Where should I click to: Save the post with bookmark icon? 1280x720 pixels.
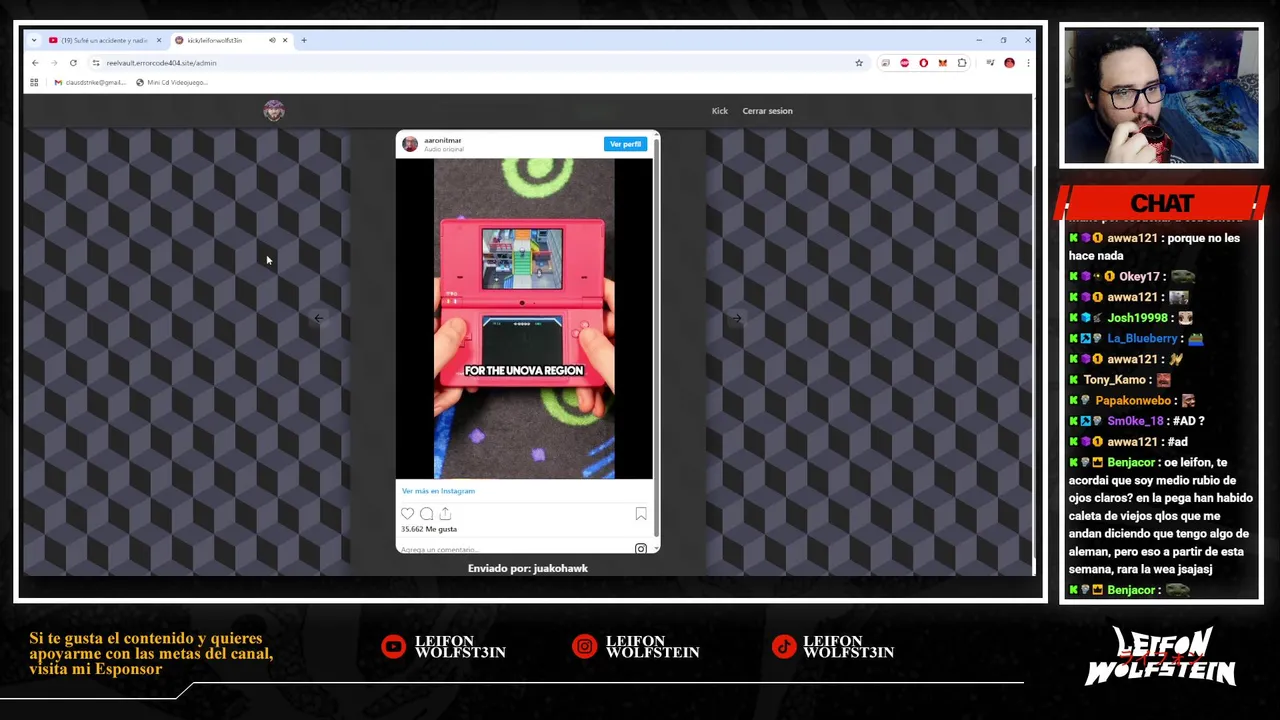coord(641,514)
